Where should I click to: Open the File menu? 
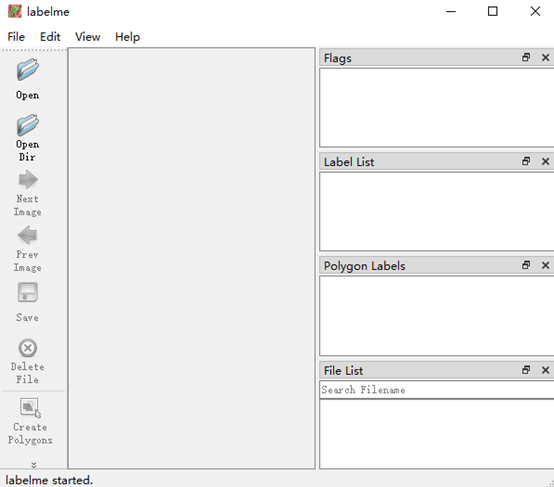click(16, 37)
